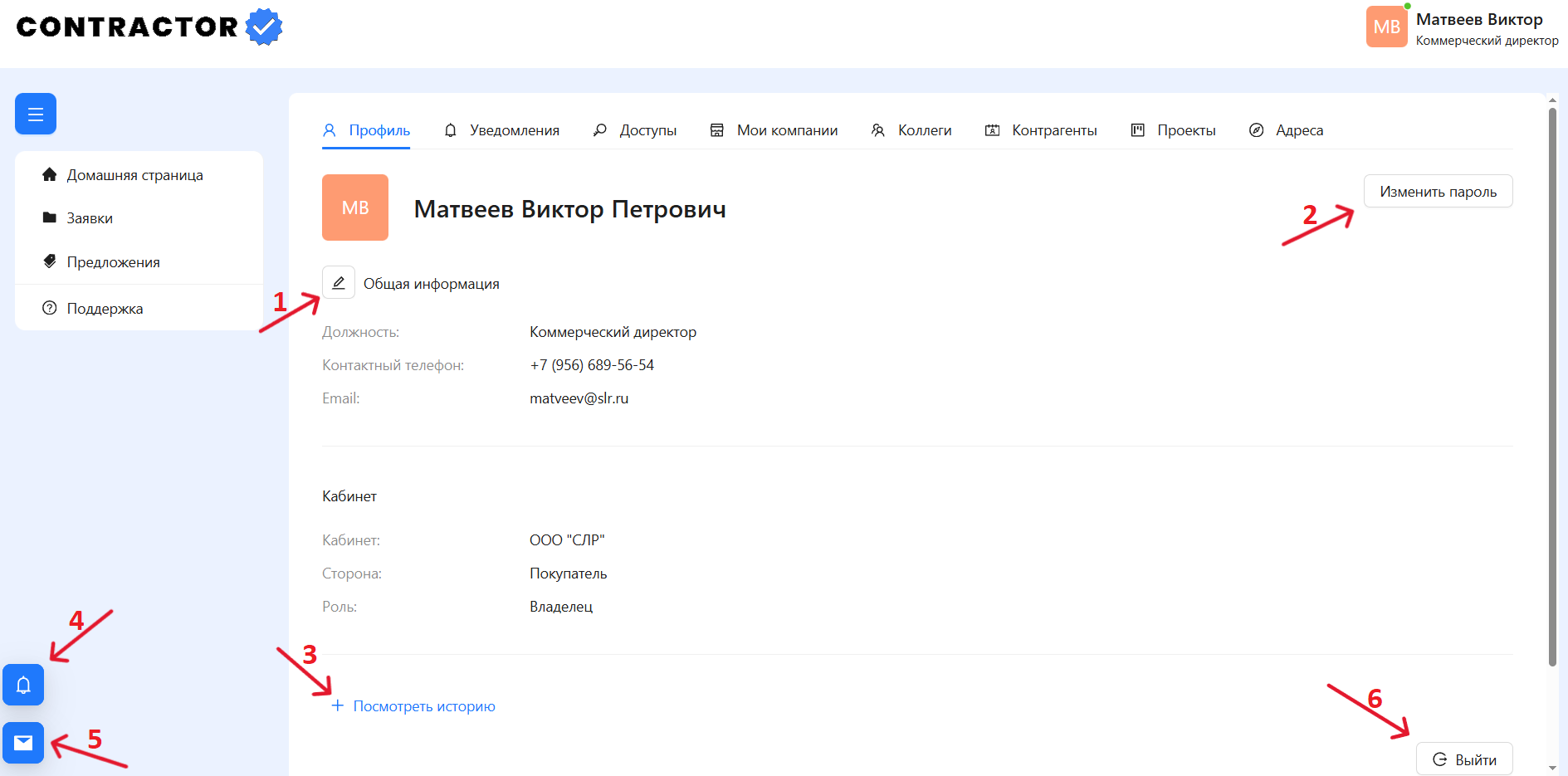Open Предложения in the sidebar
This screenshot has width=1568, height=776.
click(x=113, y=262)
